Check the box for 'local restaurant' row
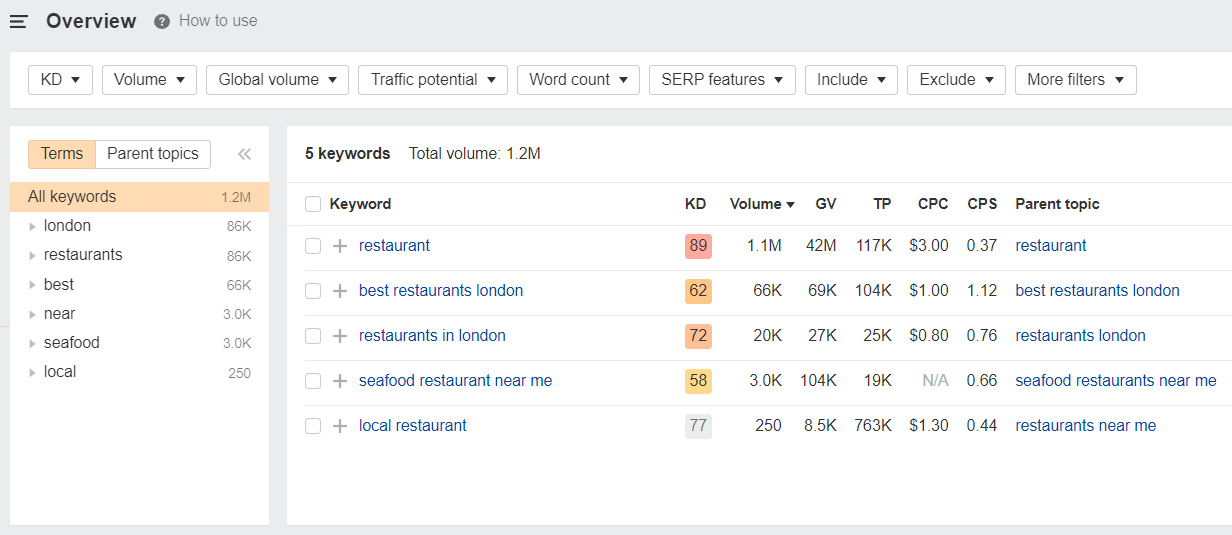Screen dimensions: 1232x535 click(x=313, y=426)
